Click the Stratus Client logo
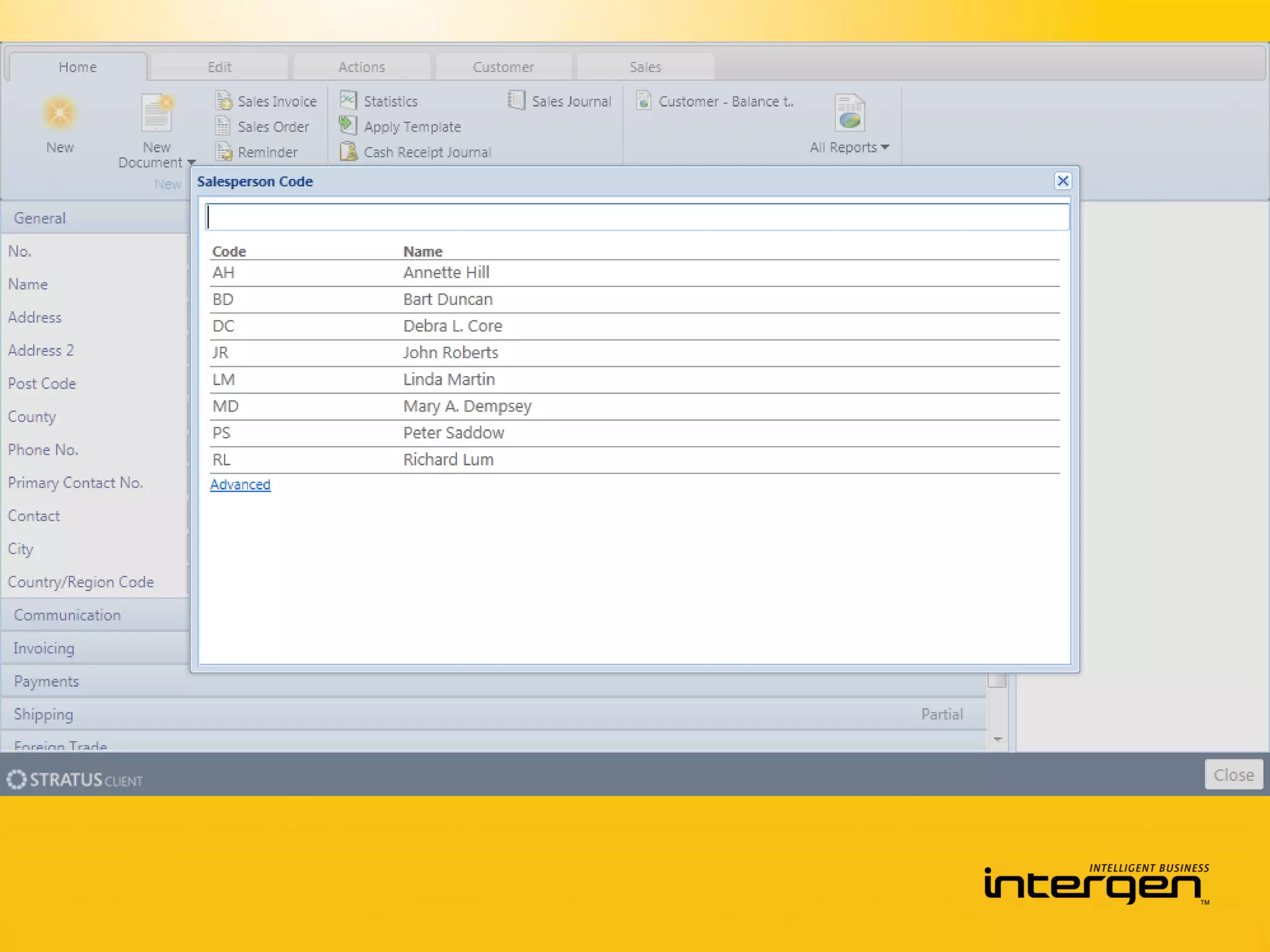1270x952 pixels. click(75, 780)
